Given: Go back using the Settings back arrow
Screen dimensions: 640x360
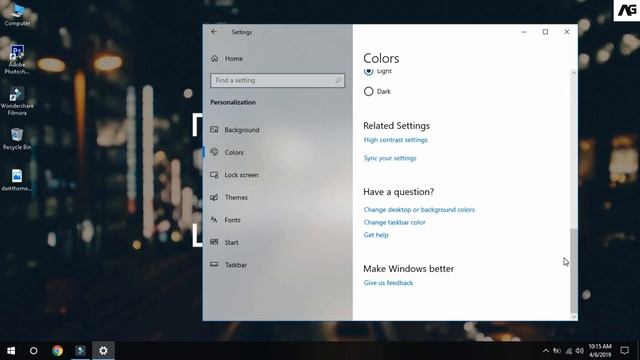Looking at the screenshot, I should 214,32.
